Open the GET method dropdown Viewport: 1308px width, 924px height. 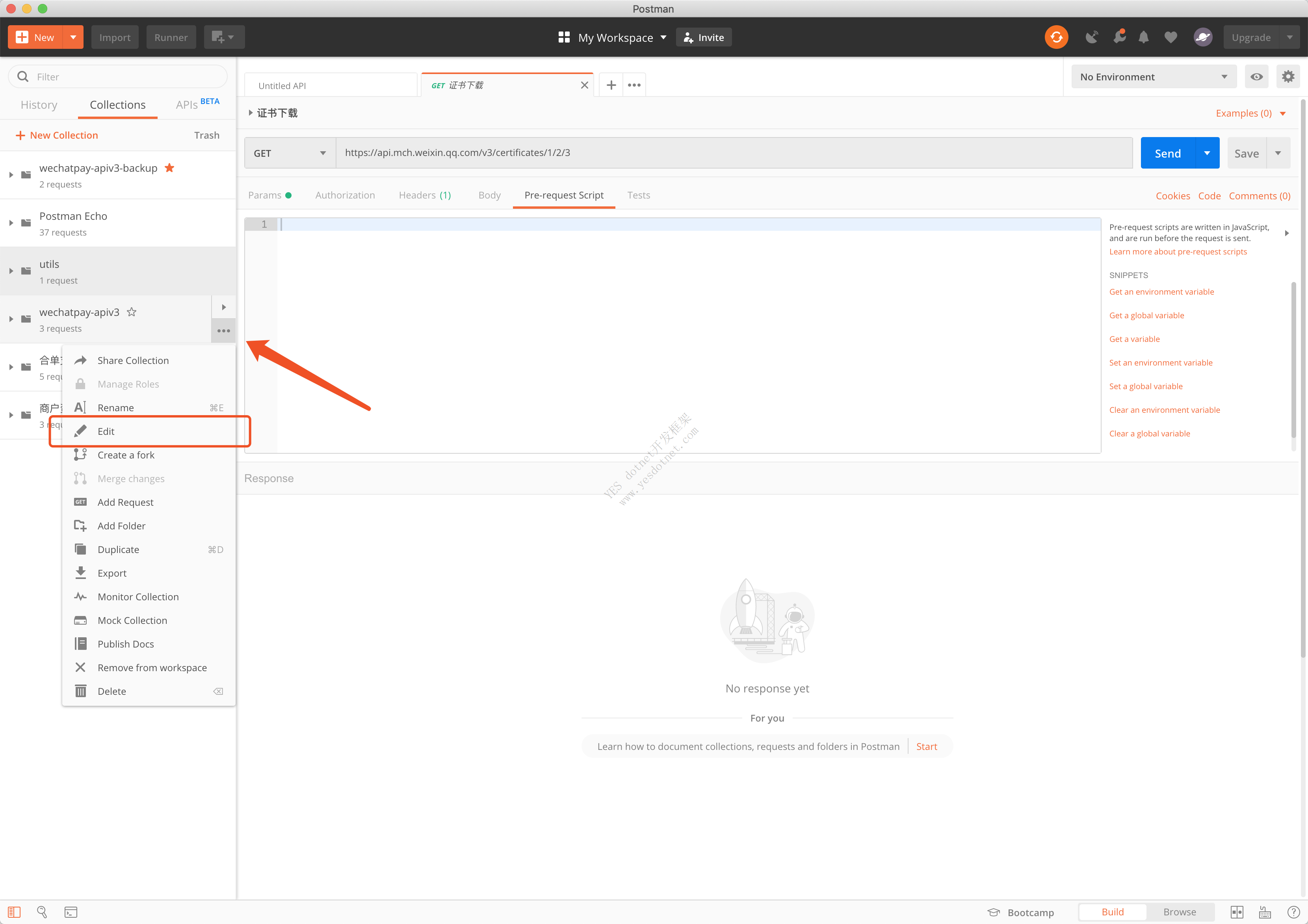(x=290, y=153)
